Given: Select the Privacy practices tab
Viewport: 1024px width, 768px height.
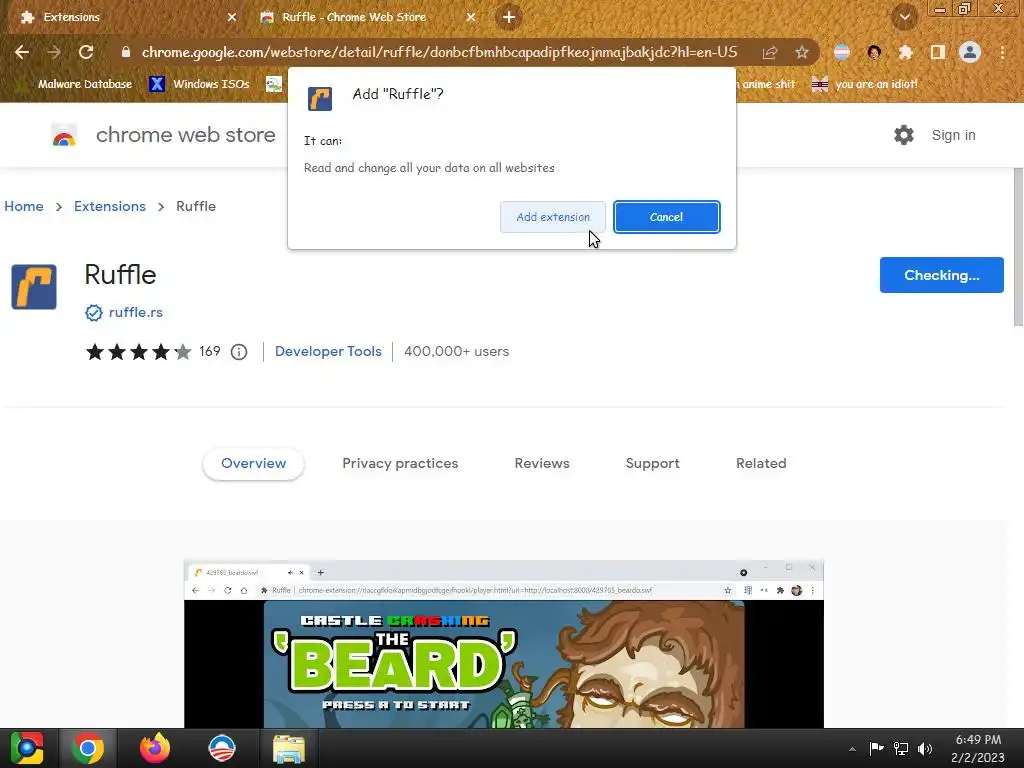Looking at the screenshot, I should tap(400, 464).
